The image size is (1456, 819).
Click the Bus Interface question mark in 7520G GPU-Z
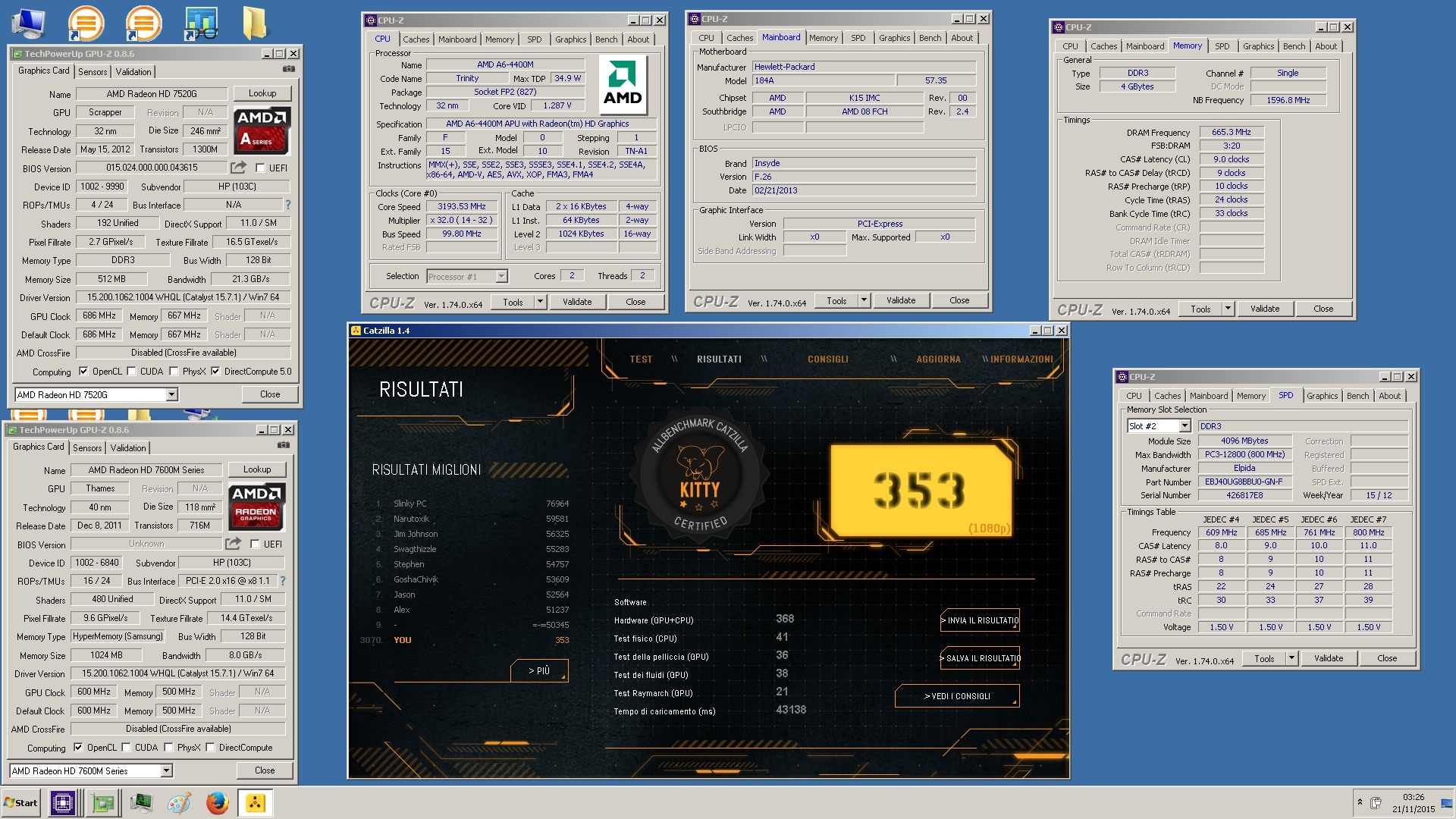(287, 205)
